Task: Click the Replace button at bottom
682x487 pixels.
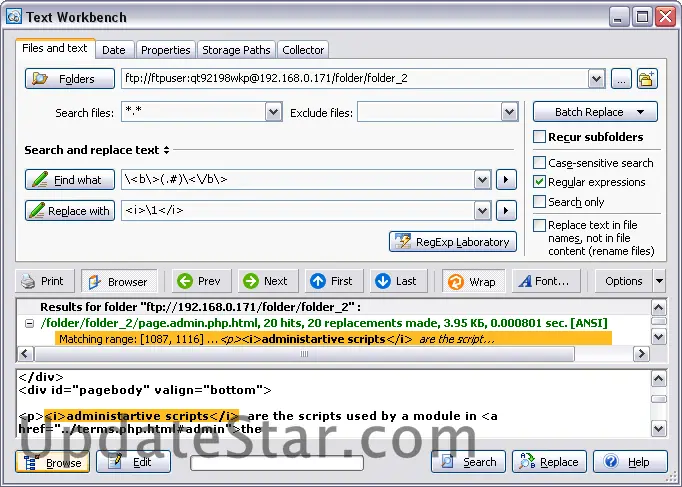Action: [549, 462]
